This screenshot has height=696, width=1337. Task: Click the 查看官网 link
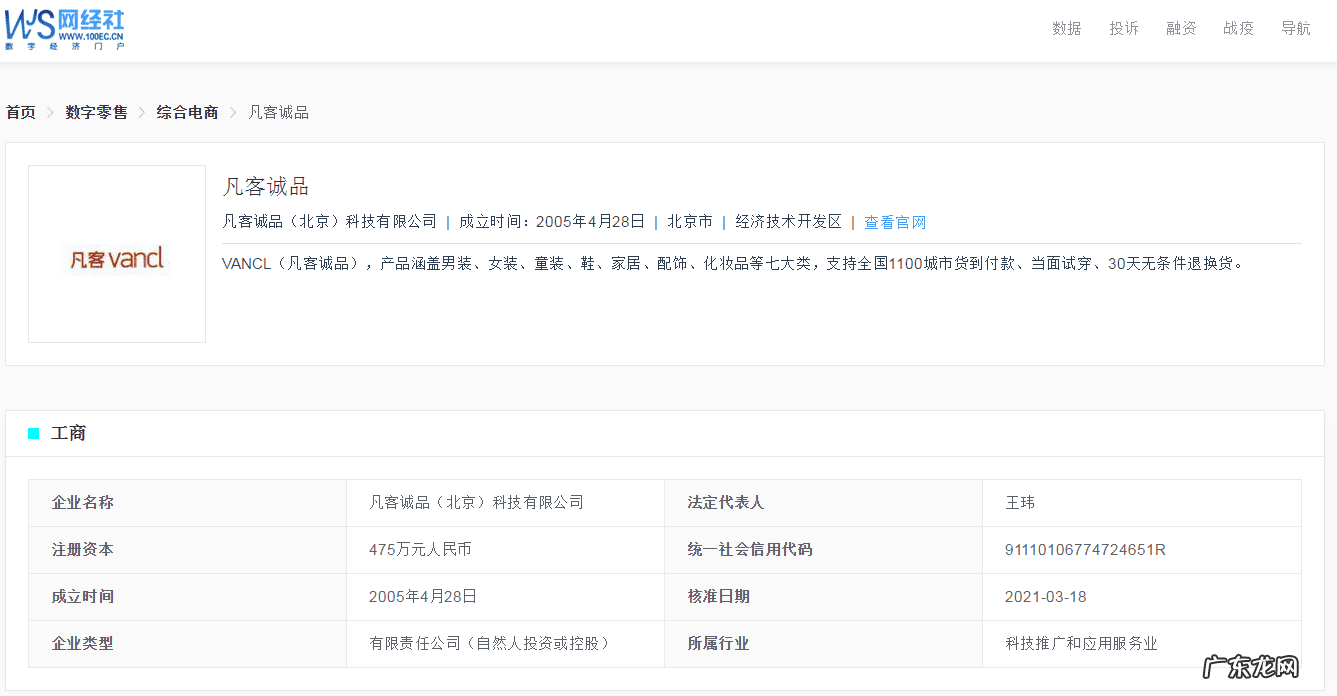[x=895, y=221]
